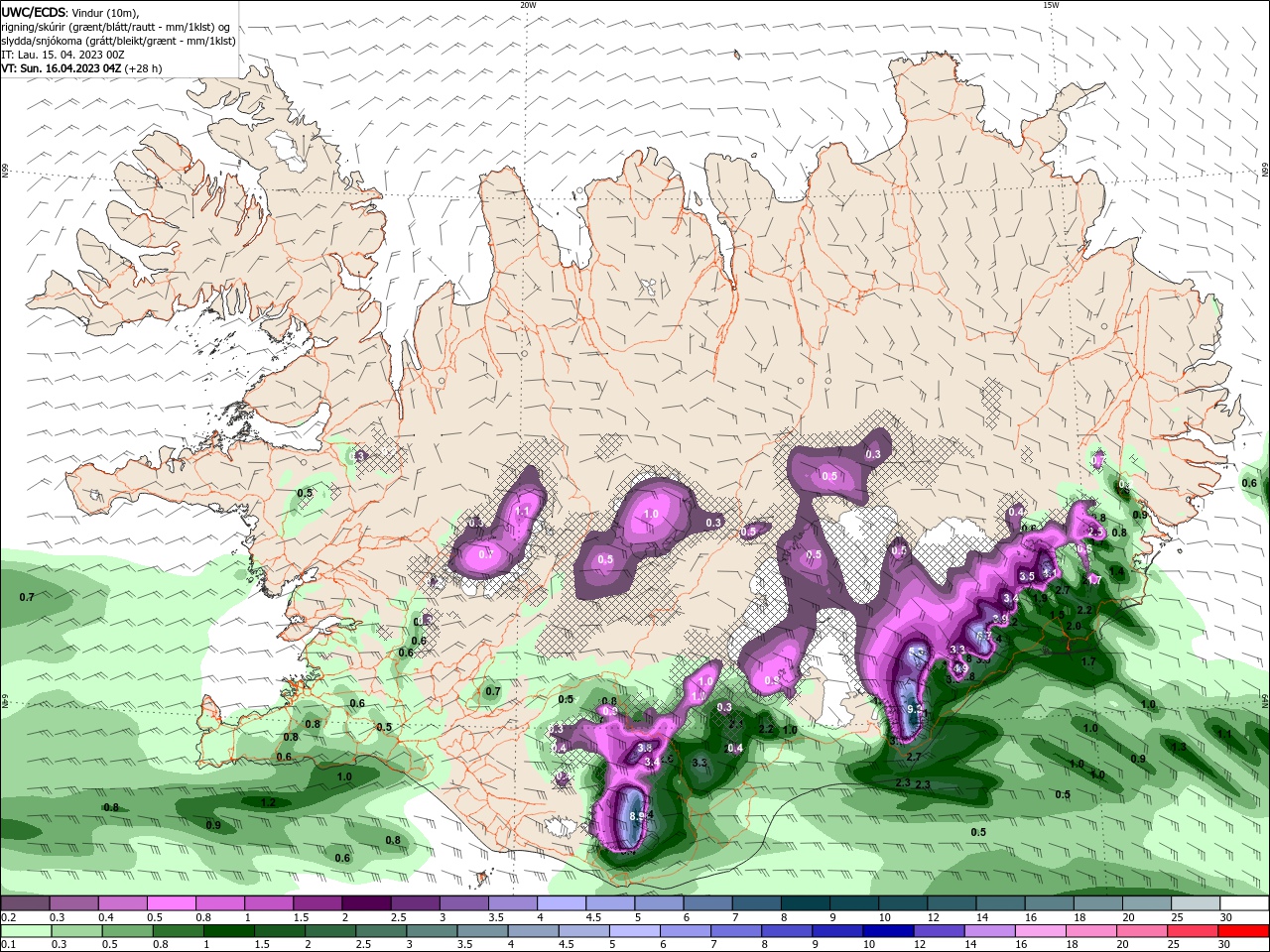Click the violet 14 swatch in lower legend
This screenshot has width=1270, height=952.
tap(990, 931)
